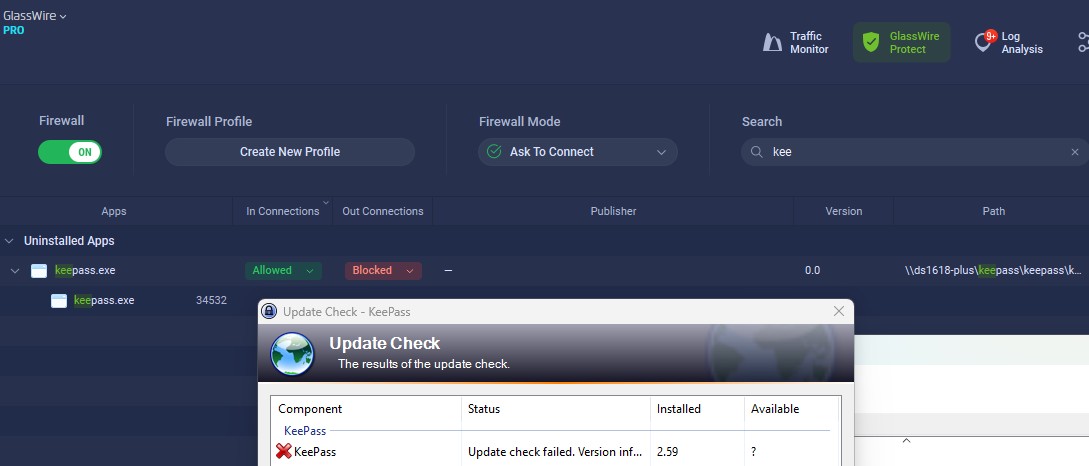This screenshot has height=466, width=1089.
Task: Turn off the Firewall ON switch
Action: [x=70, y=152]
